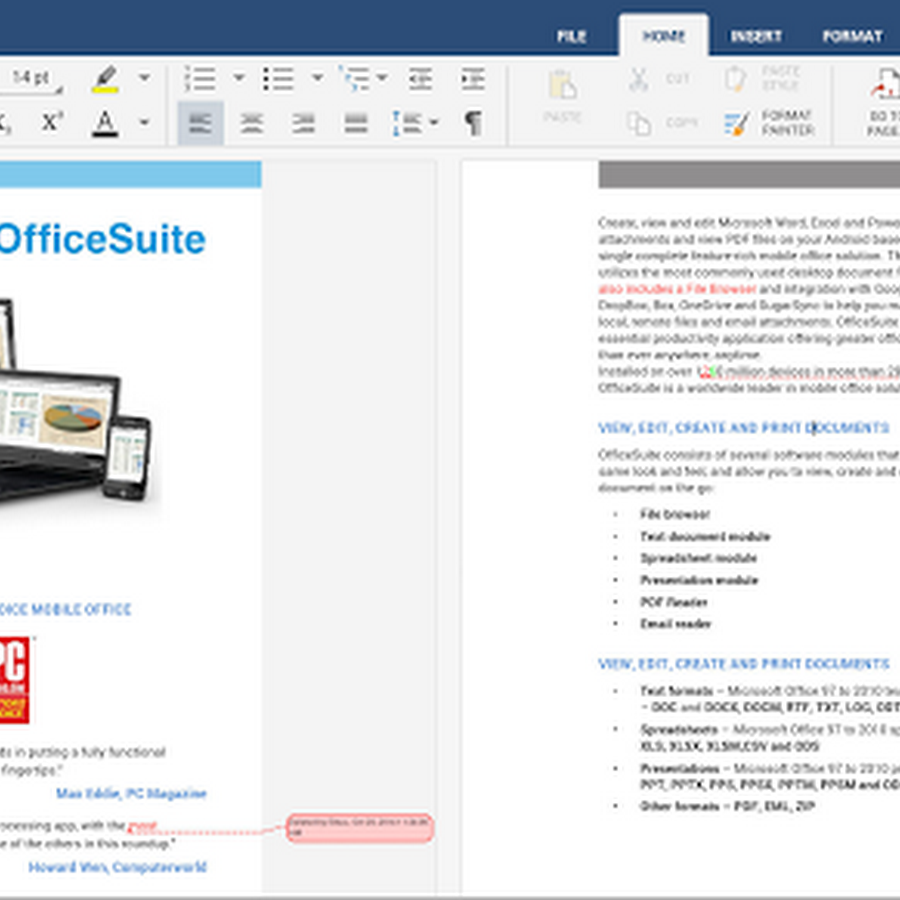Click the Go To Page icon

click(x=884, y=85)
